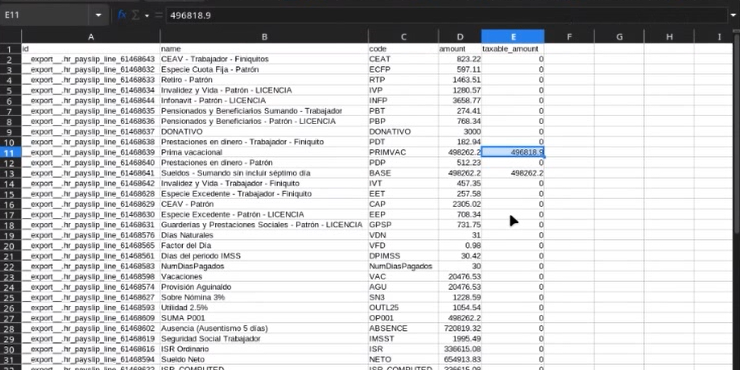Select row 1 header

click(10, 49)
